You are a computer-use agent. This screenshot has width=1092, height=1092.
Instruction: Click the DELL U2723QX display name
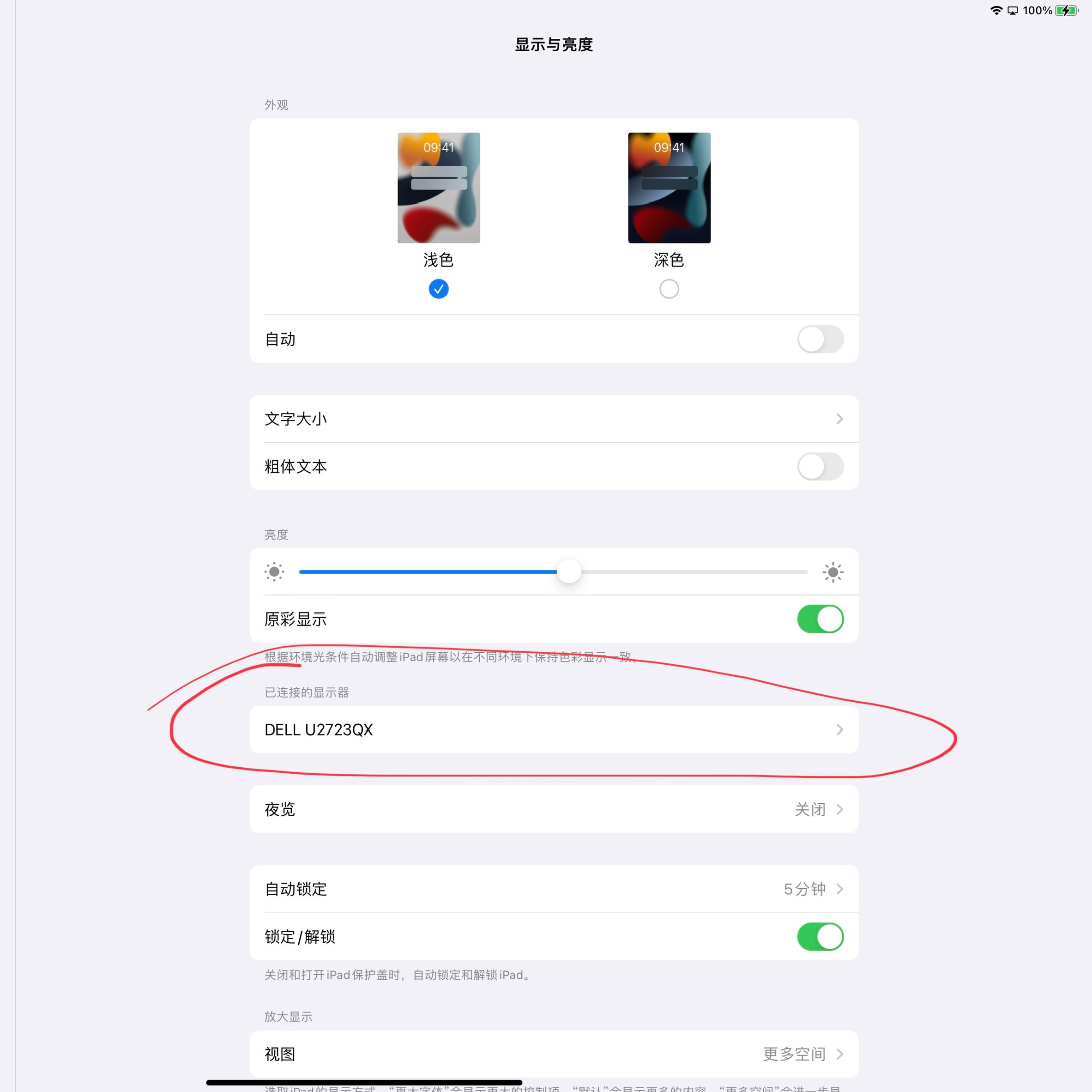click(319, 730)
